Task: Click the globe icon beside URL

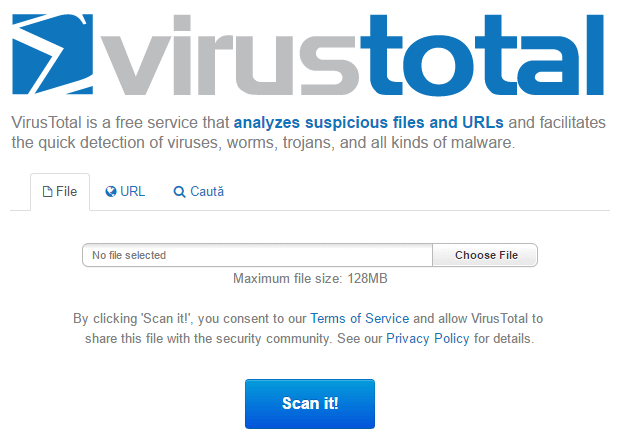Action: pyautogui.click(x=111, y=192)
